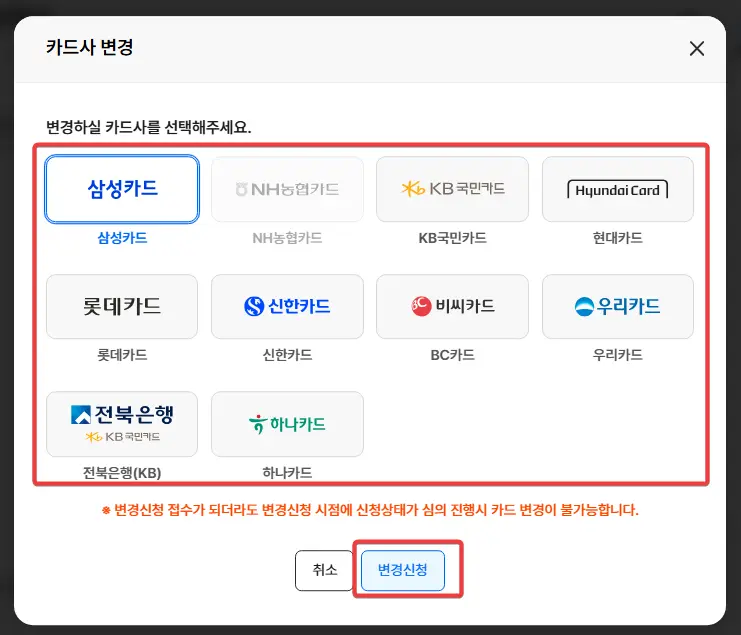Viewport: 741px width, 635px height.
Task: Select the KB국민카드 logo card
Action: coord(452,189)
